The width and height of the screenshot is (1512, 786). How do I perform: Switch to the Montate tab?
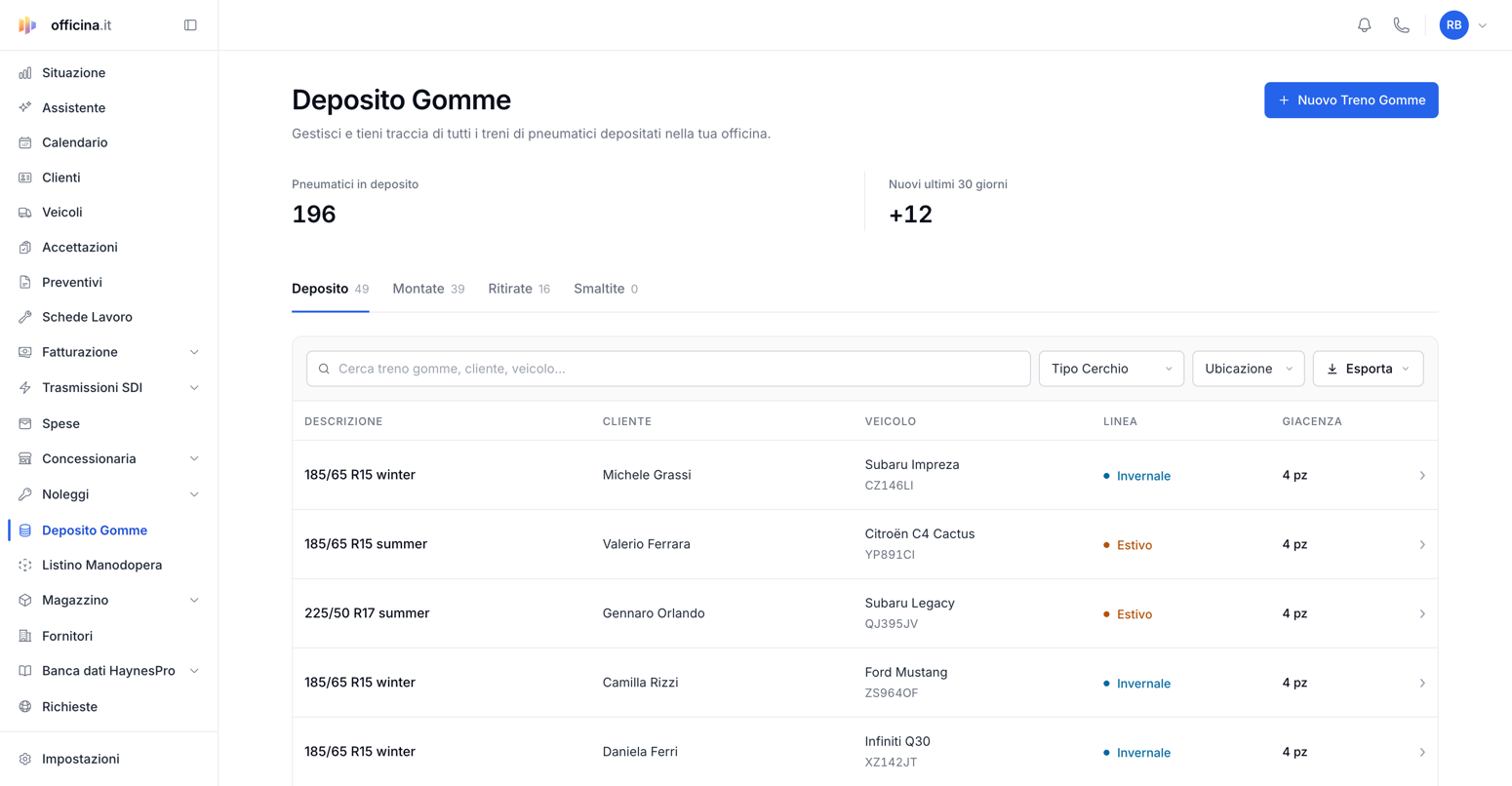pos(428,289)
